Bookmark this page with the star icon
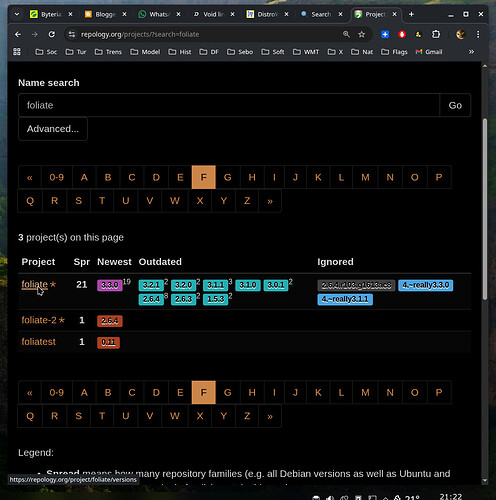Screen dimensions: 496x500 [x=362, y=34]
